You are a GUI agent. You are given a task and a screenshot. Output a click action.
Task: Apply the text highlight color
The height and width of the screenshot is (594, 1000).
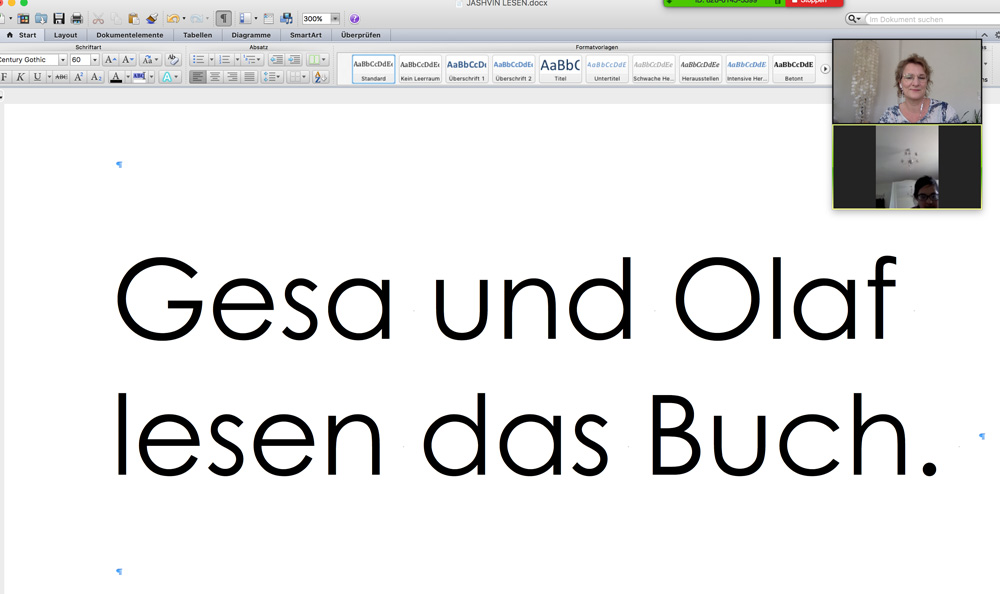[x=139, y=77]
